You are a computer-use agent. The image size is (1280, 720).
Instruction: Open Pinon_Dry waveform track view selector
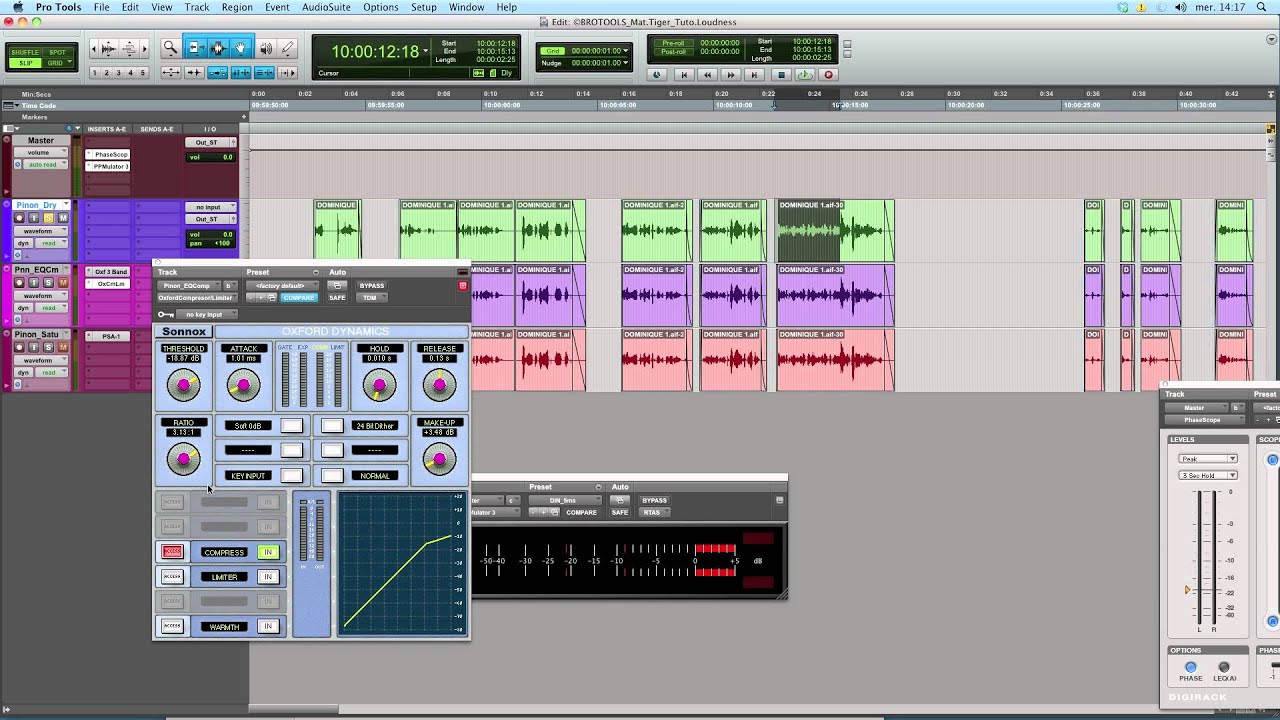(42, 231)
